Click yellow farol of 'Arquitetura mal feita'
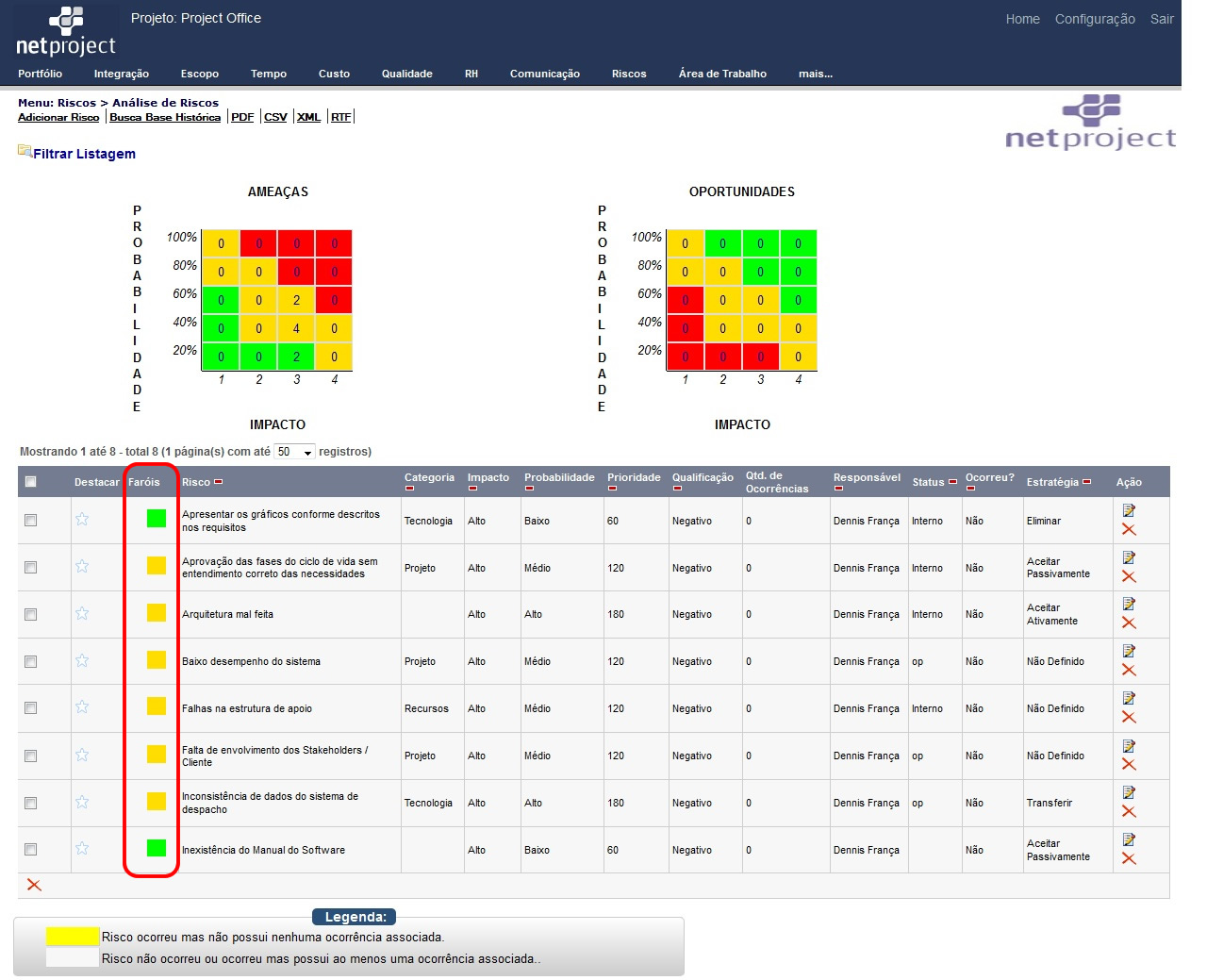 tap(157, 612)
